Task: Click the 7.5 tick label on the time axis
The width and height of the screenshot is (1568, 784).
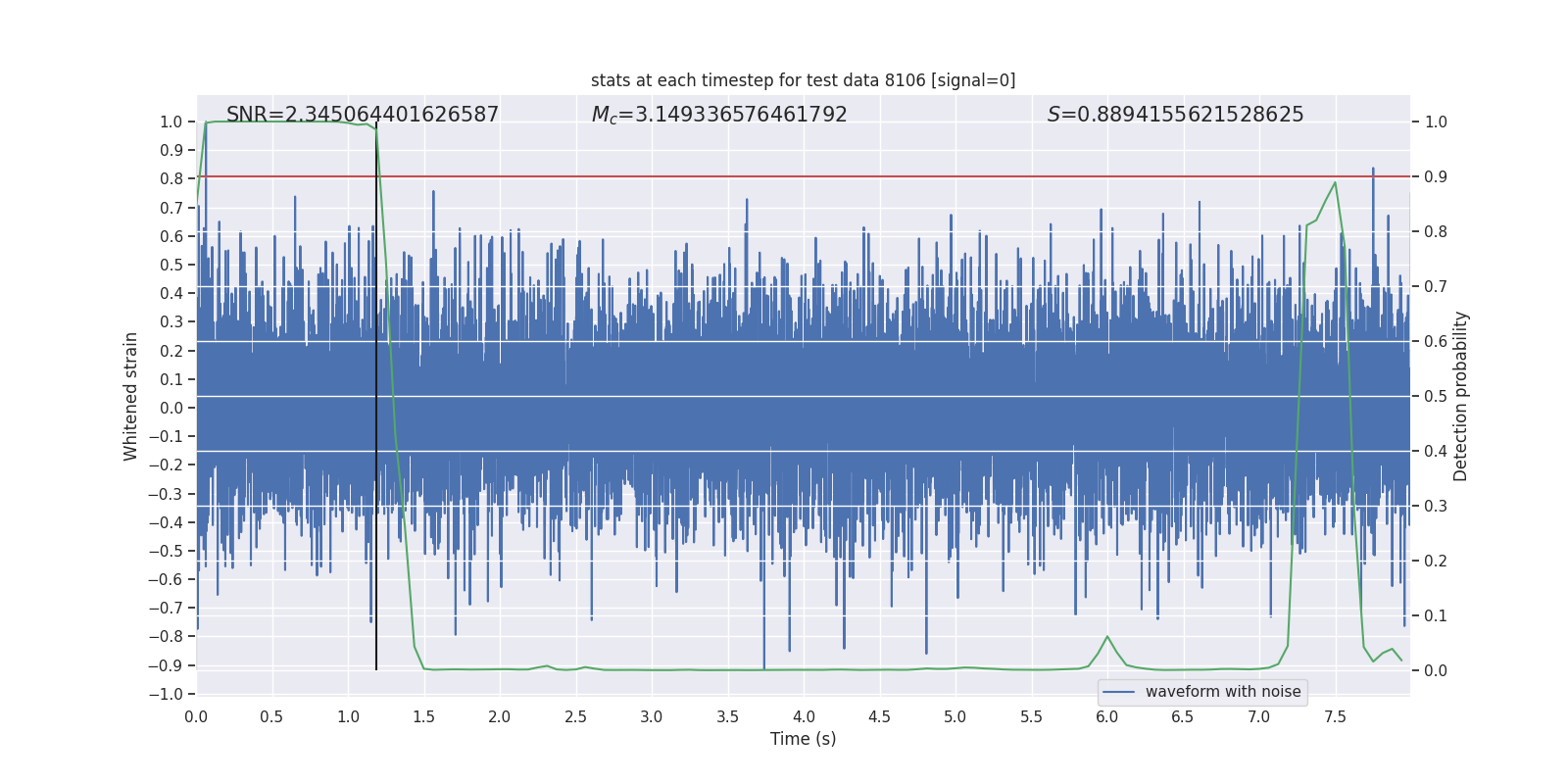Action: tap(1335, 716)
